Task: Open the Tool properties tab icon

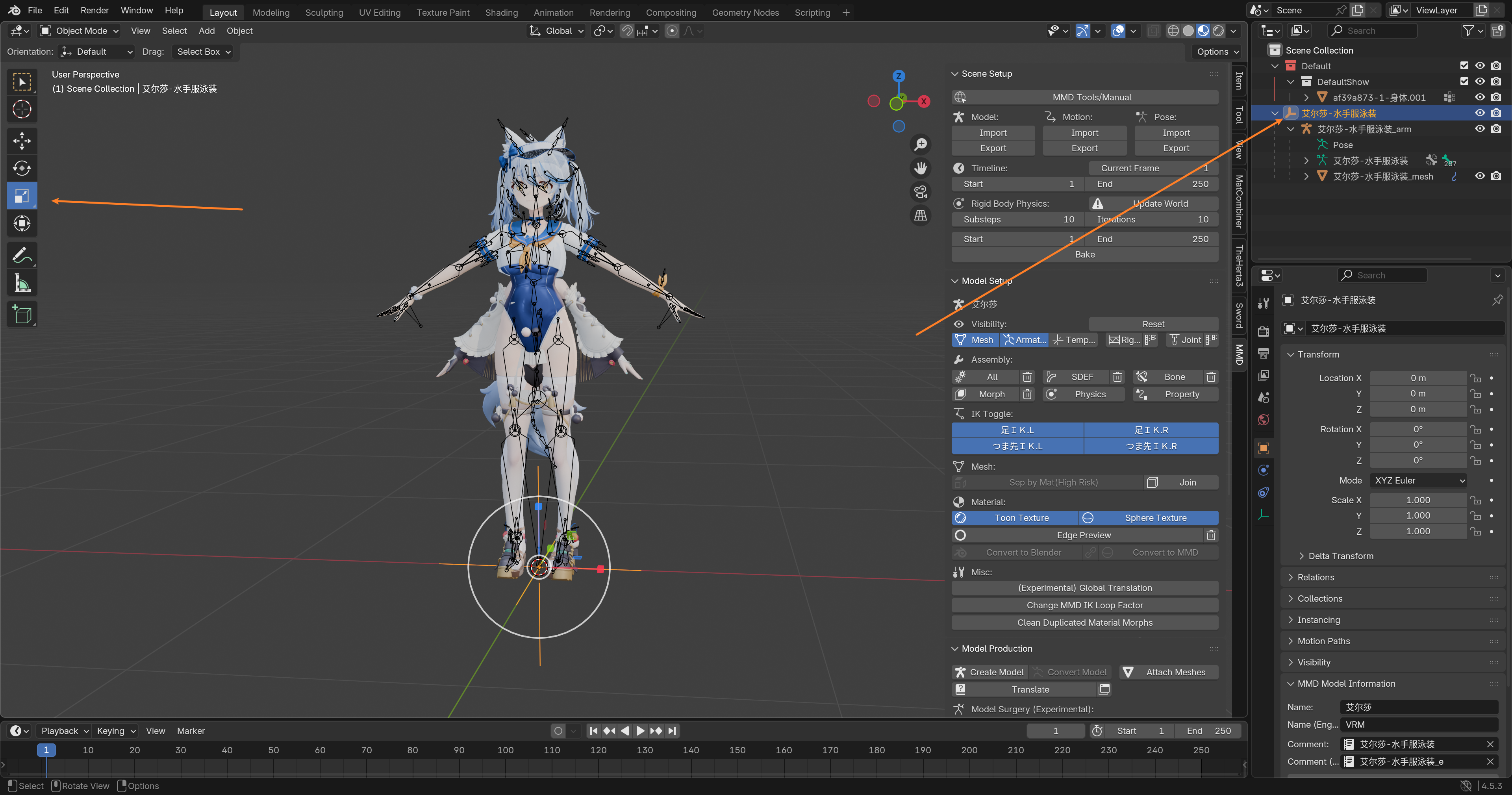Action: pos(1264,303)
